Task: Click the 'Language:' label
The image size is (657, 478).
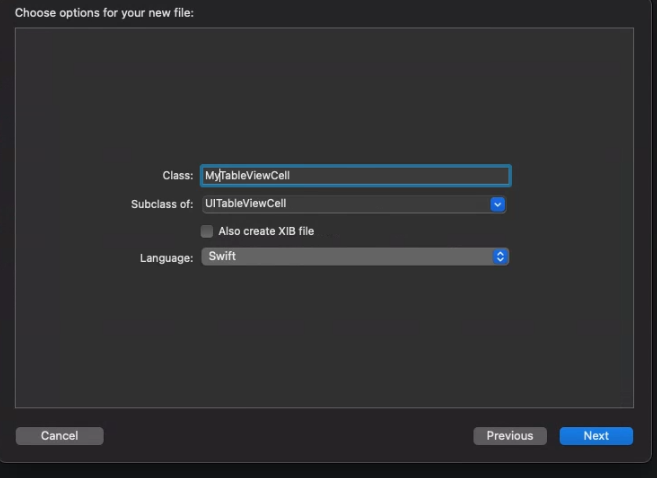Action: tap(166, 258)
